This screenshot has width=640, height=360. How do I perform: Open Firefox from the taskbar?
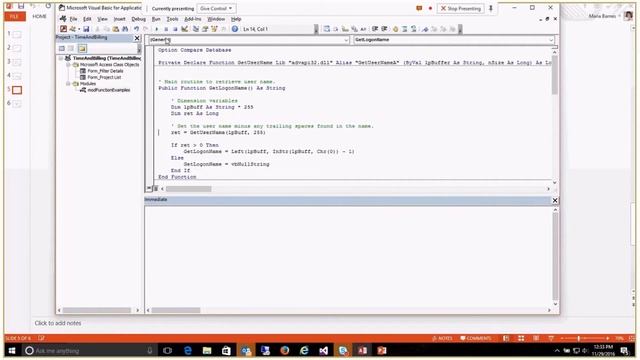[285, 351]
